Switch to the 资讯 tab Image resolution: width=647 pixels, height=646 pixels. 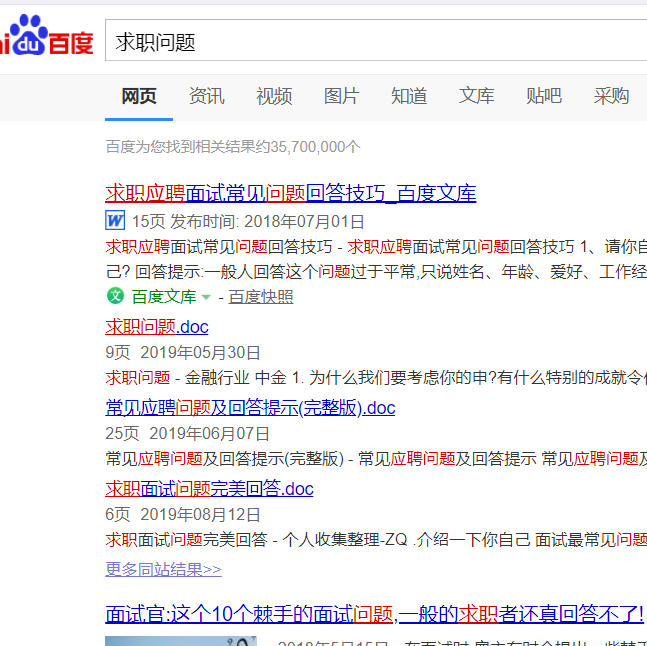[206, 96]
